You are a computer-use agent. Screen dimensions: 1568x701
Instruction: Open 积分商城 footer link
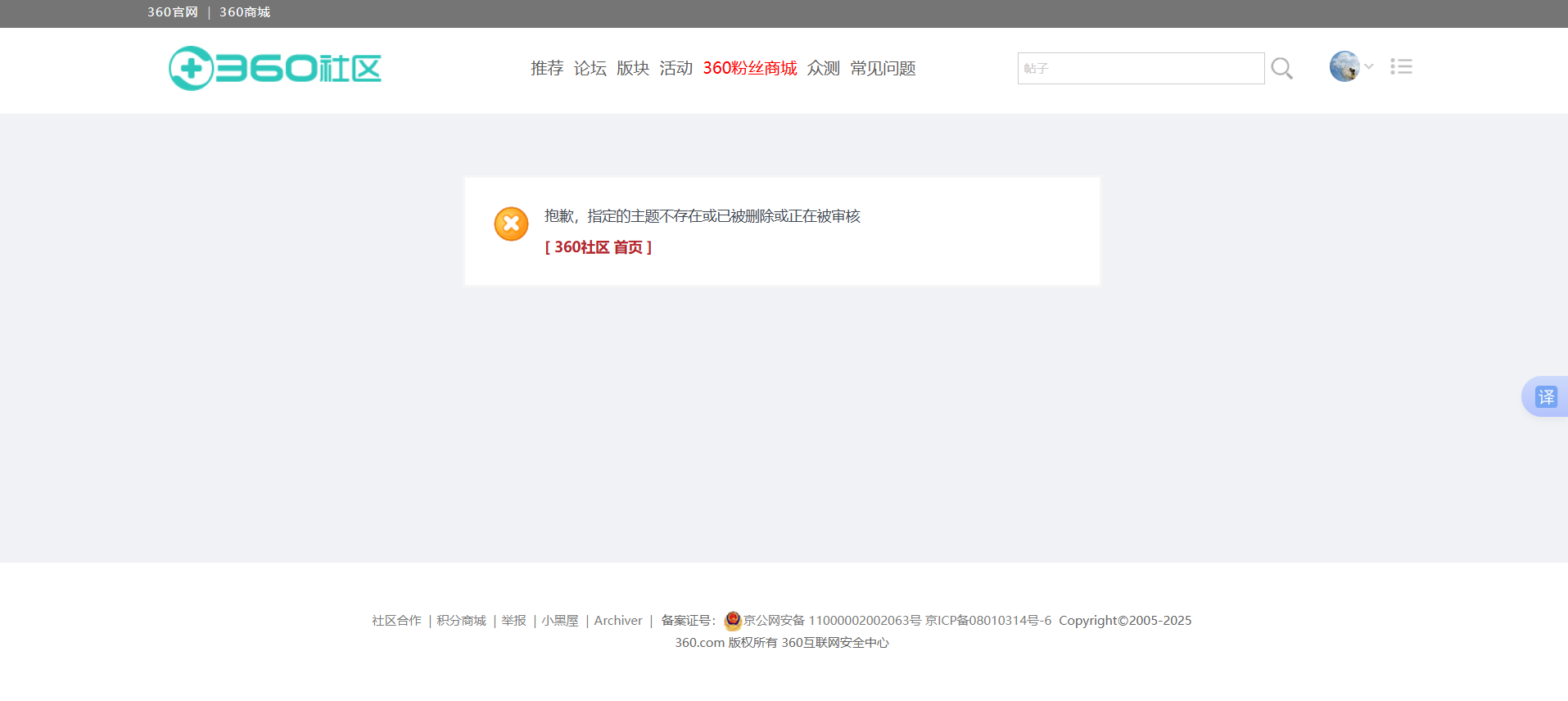[462, 621]
